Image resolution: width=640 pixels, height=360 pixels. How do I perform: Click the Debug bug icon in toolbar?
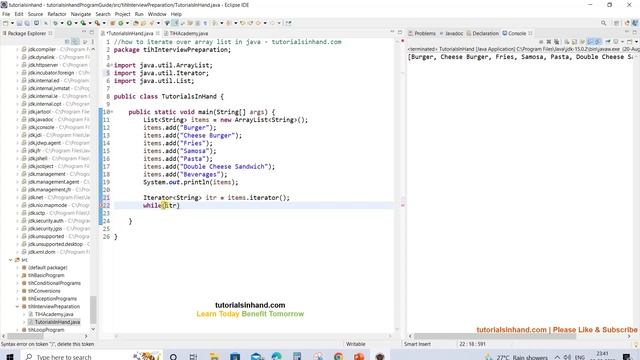point(56,23)
